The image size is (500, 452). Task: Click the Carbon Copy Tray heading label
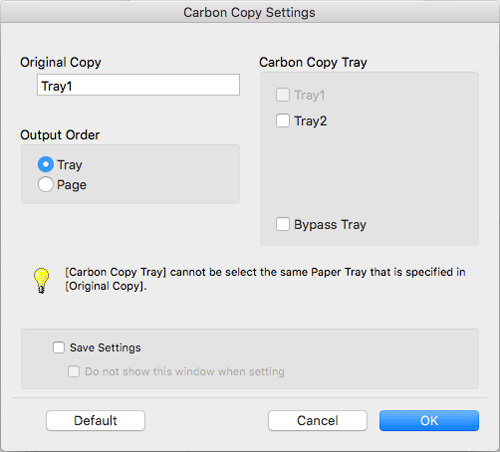tap(313, 62)
